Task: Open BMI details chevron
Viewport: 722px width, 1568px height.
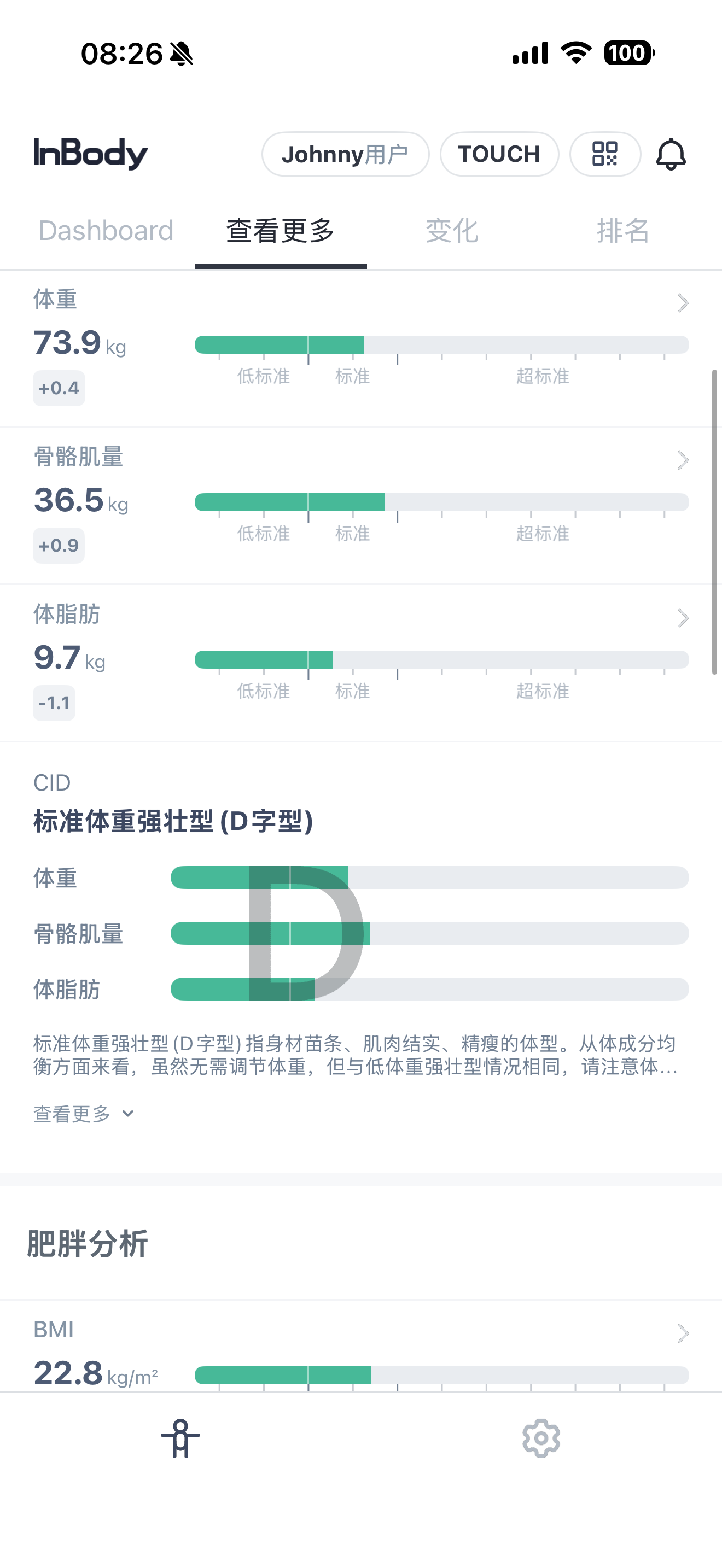Action: 683,1333
